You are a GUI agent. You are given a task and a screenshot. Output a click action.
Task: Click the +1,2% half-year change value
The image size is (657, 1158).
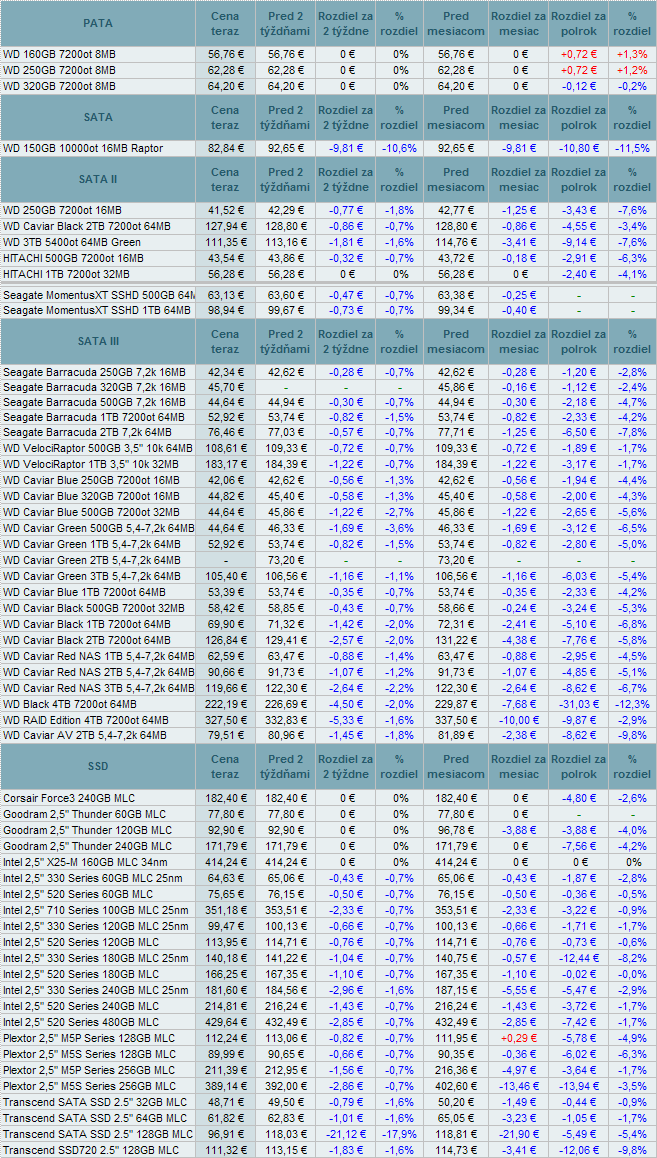633,70
